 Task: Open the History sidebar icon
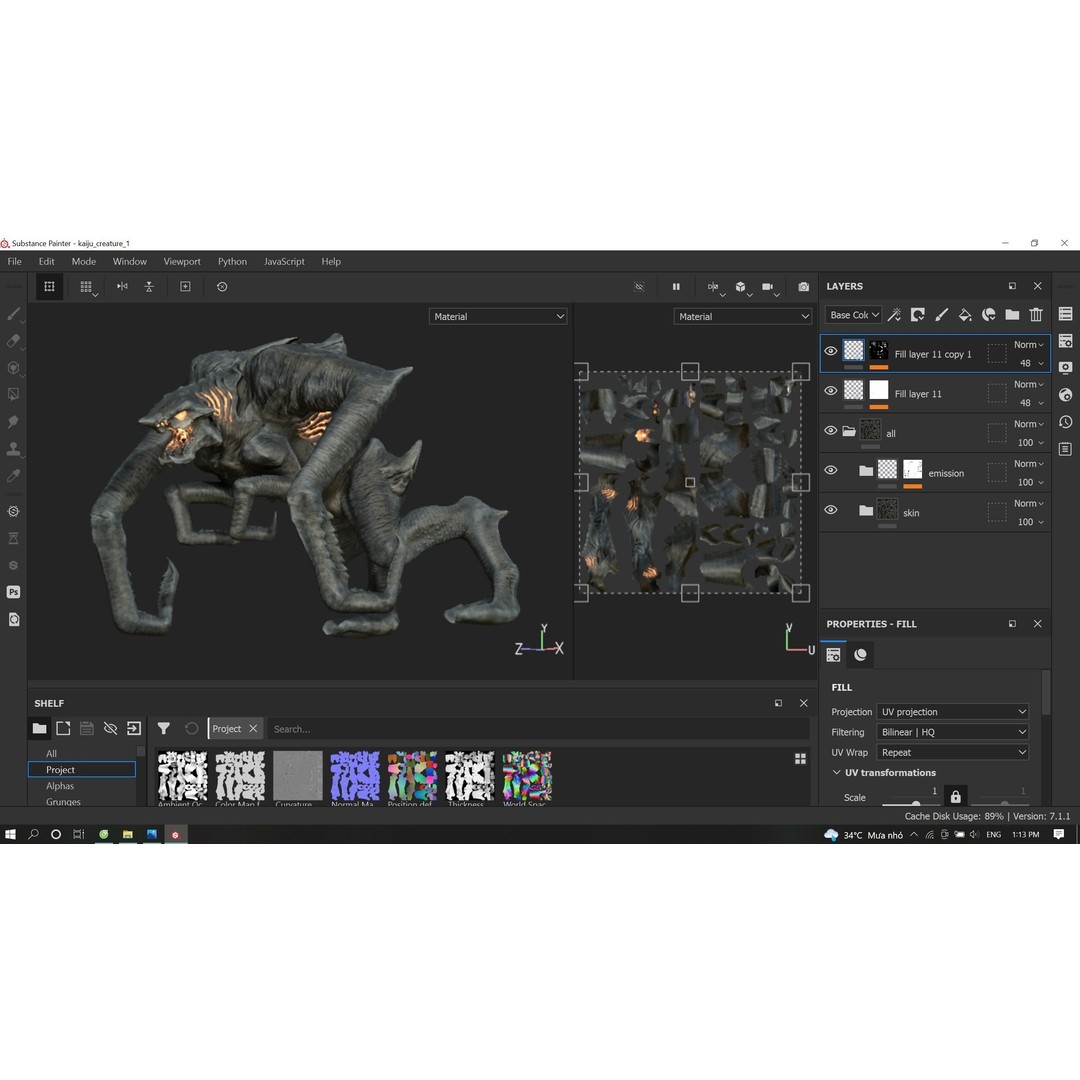click(1066, 422)
